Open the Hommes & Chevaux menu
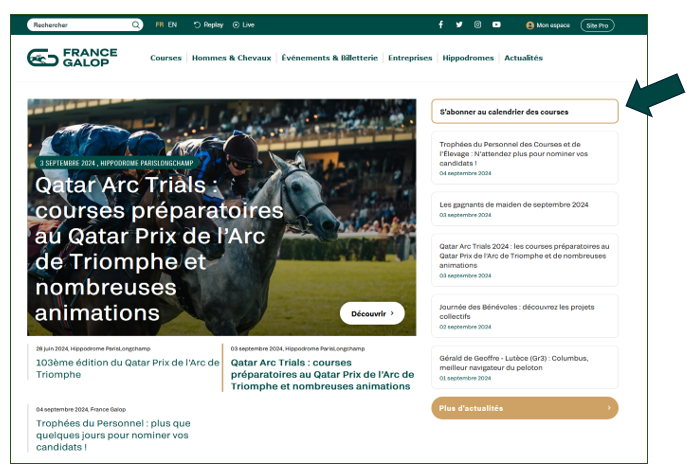The height and width of the screenshot is (475, 691). (x=231, y=58)
